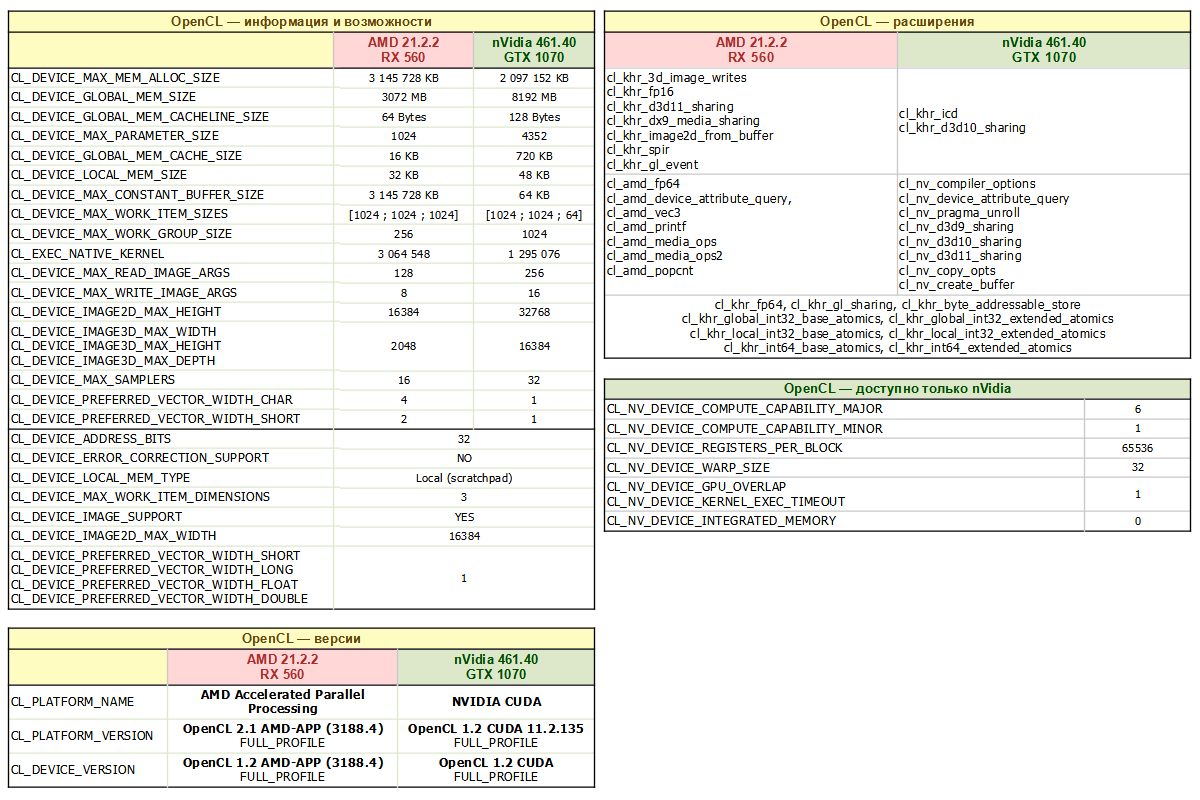Screen dimensions: 1200x800
Task: Click the "720 KB" cache size value
Action: pos(534,156)
